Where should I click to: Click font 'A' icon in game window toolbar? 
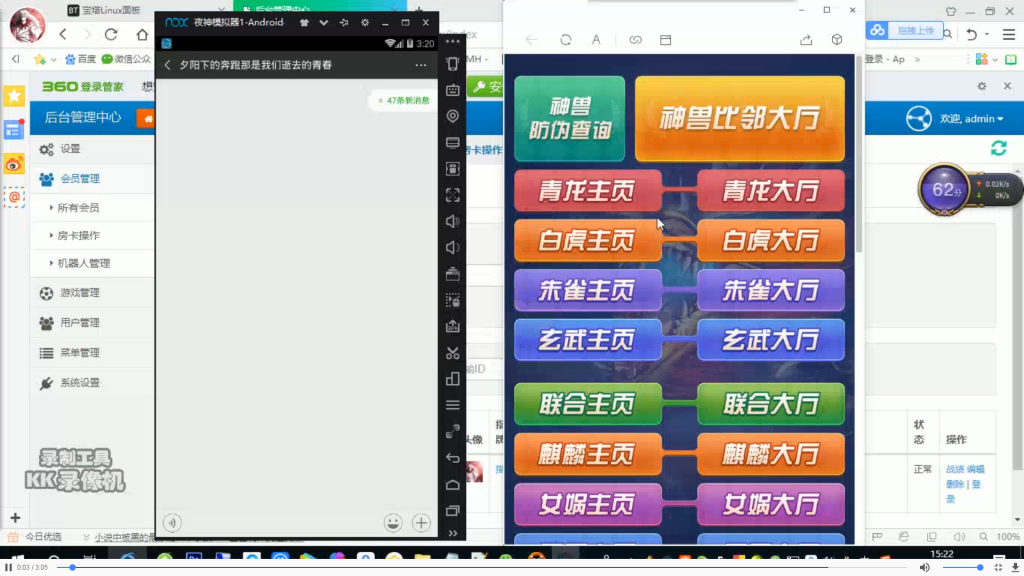pos(596,40)
